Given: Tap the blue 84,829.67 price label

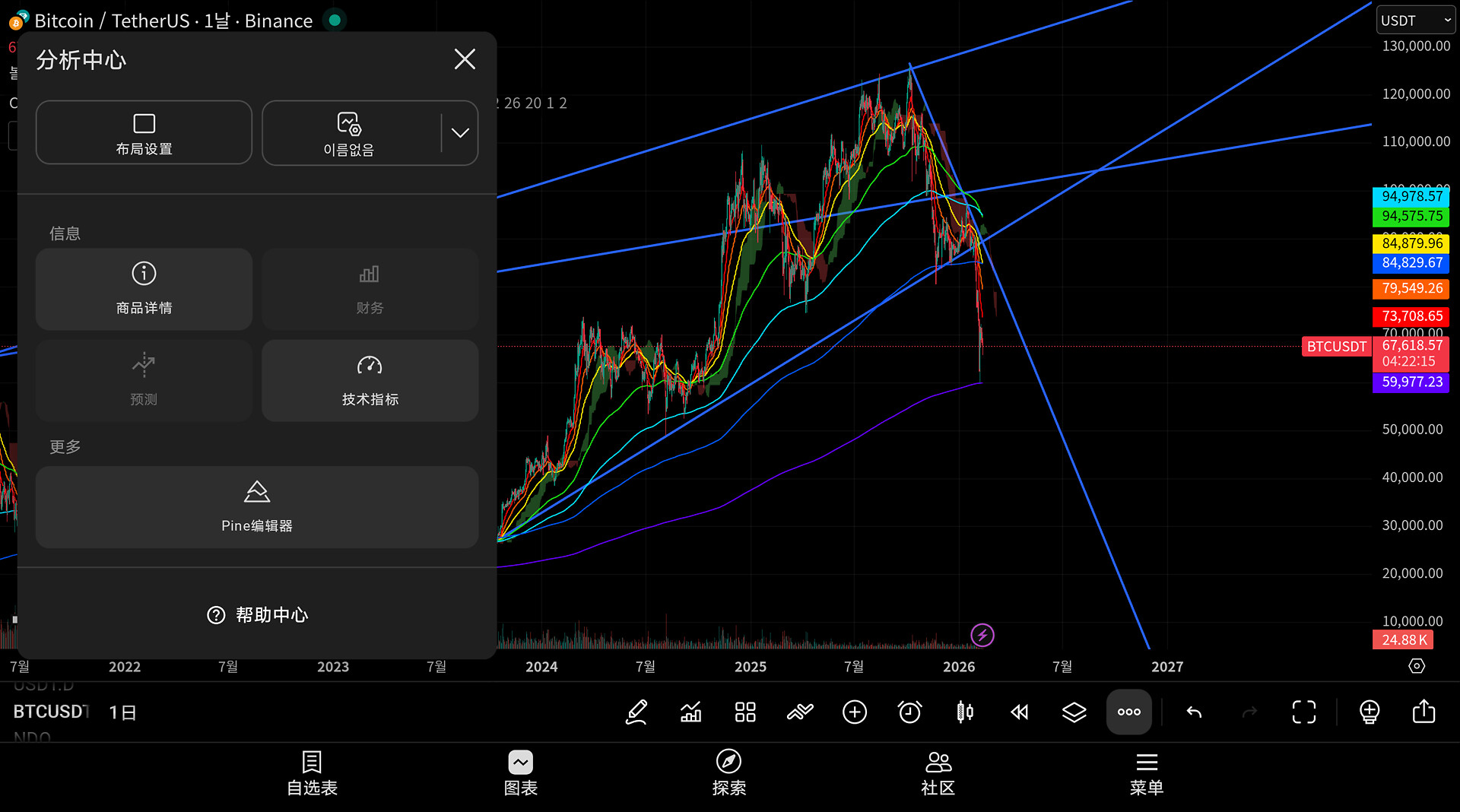Looking at the screenshot, I should [x=1411, y=263].
